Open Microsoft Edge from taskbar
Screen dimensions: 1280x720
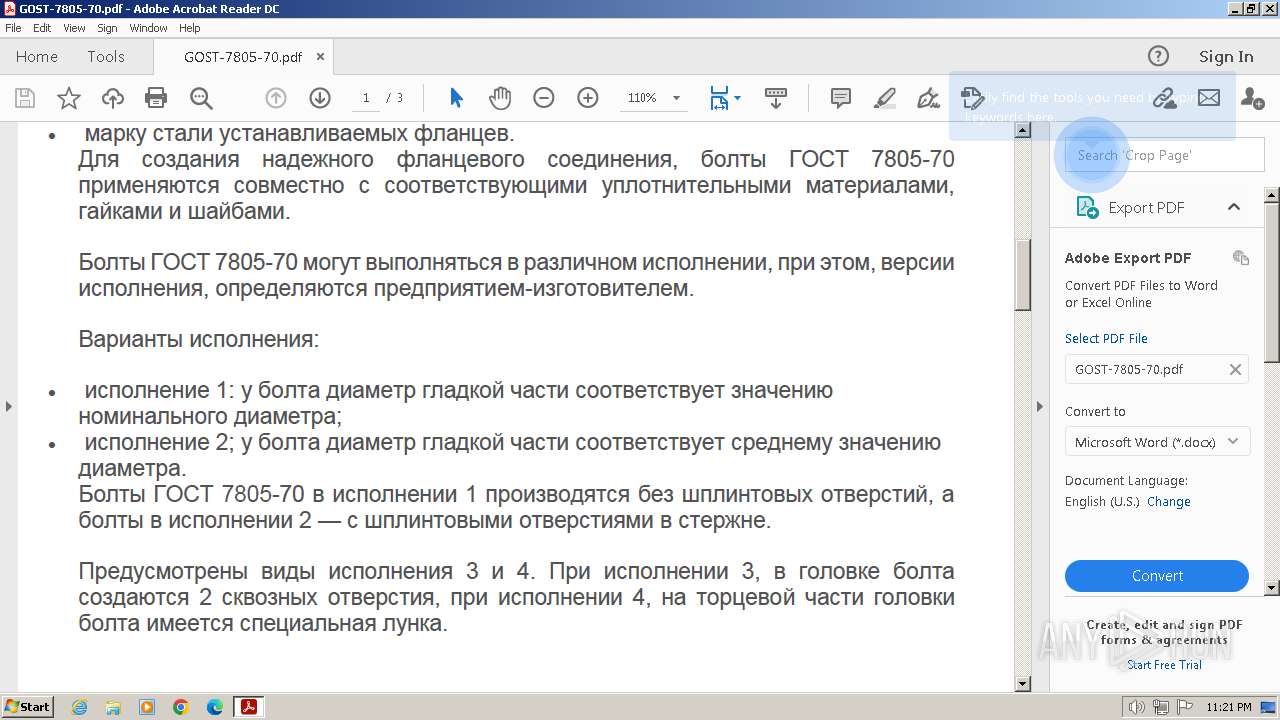tap(215, 707)
